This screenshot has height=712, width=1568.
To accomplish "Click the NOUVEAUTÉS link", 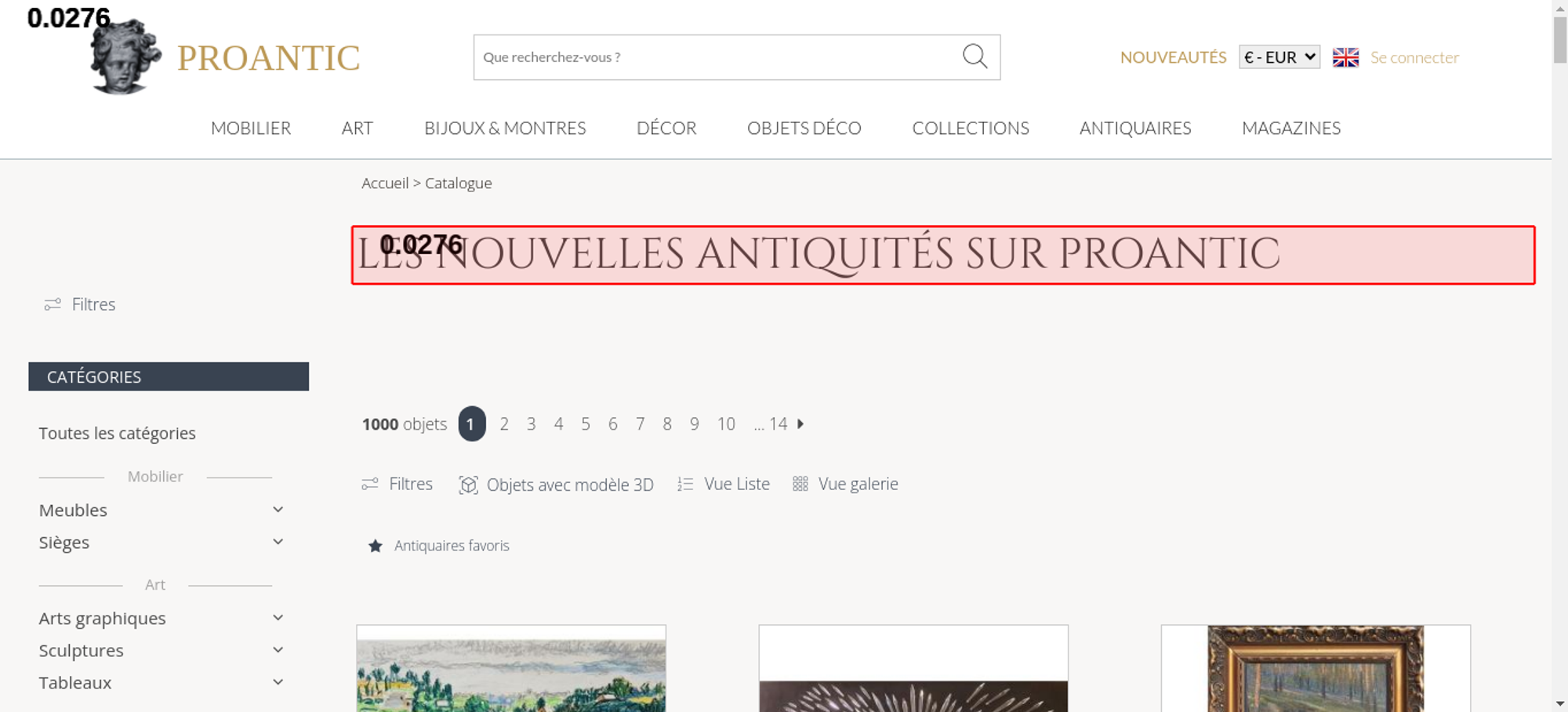I will (x=1173, y=57).
